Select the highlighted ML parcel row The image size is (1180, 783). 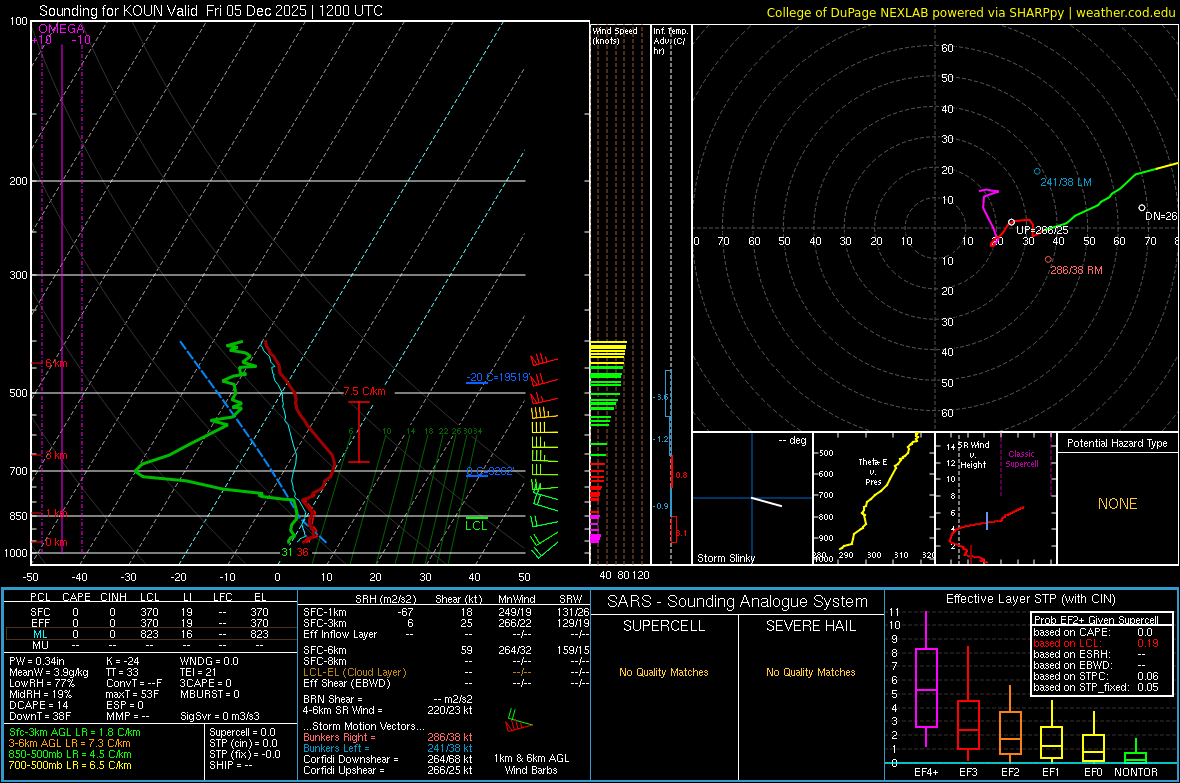coord(149,634)
